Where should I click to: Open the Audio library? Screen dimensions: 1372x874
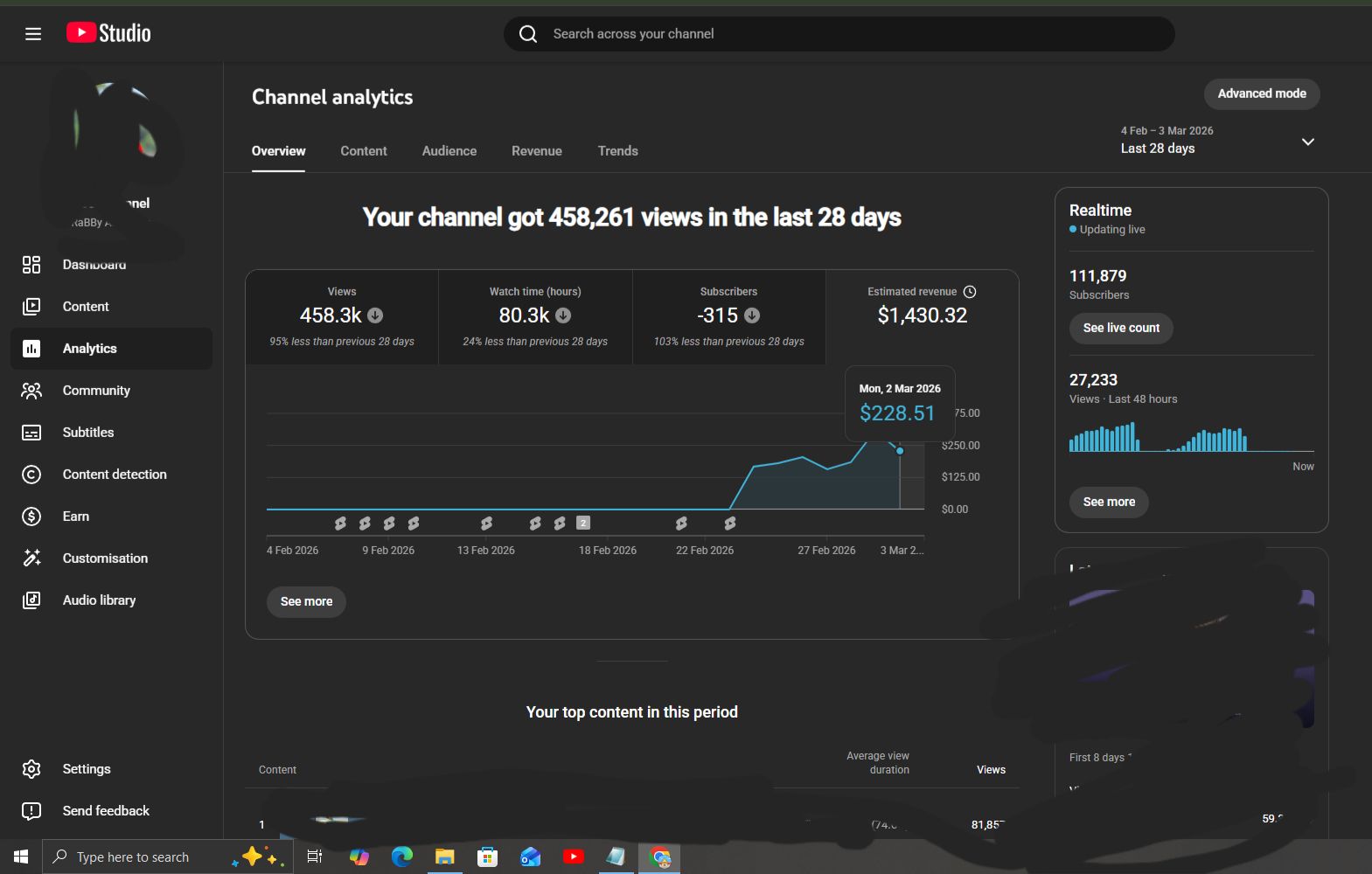point(99,600)
